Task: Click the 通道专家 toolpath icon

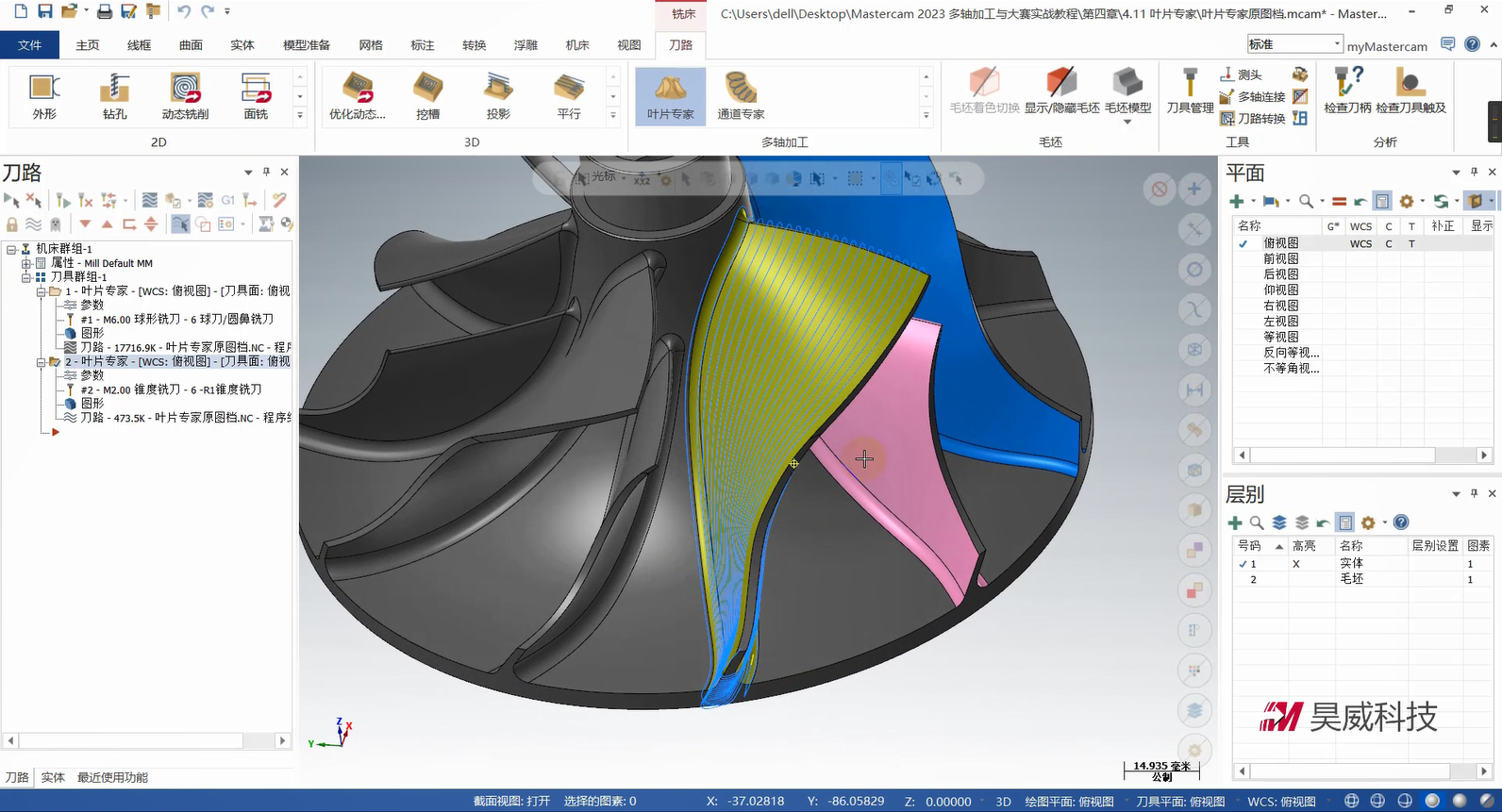Action: point(741,95)
